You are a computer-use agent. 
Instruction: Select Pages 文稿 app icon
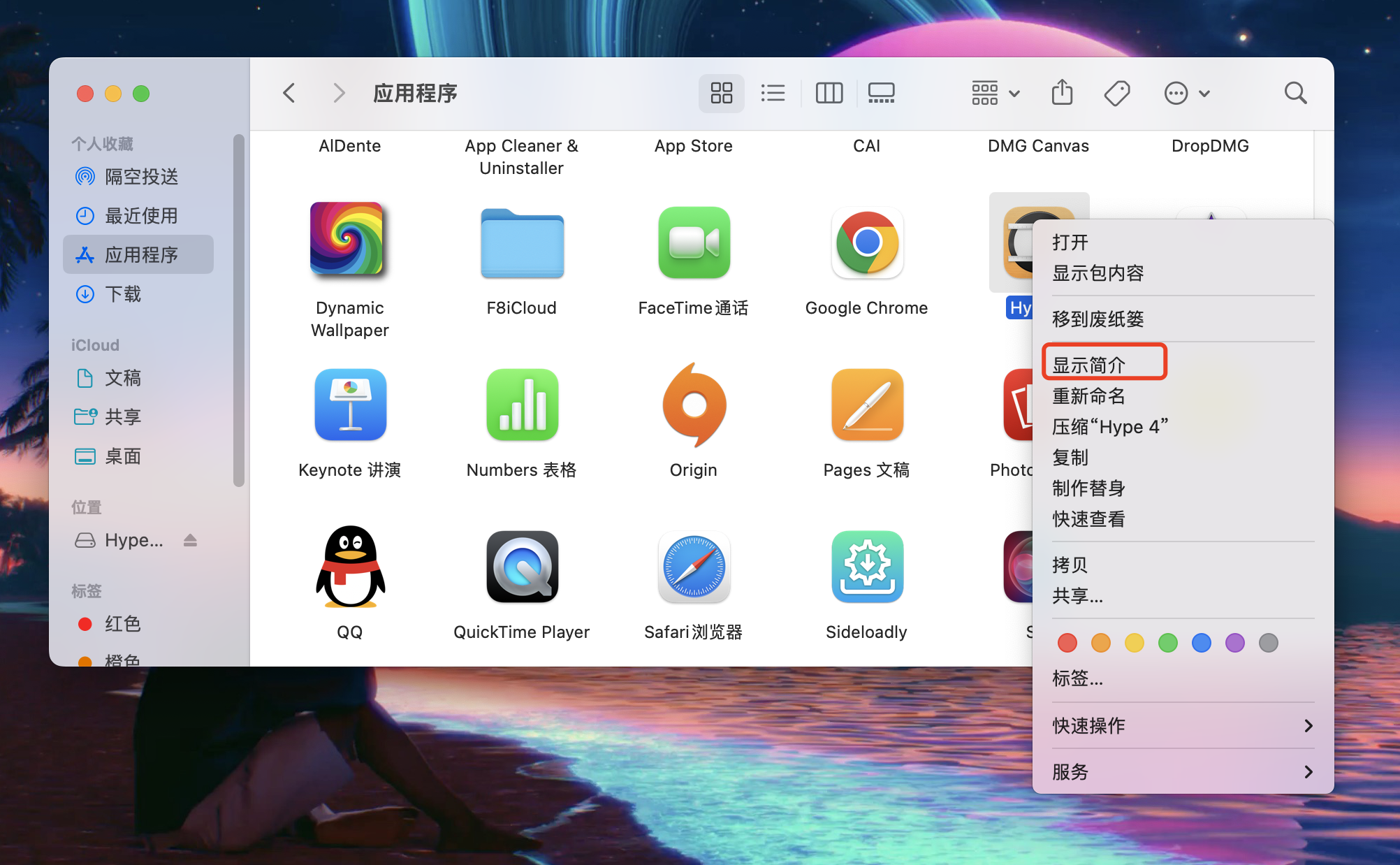(x=867, y=405)
